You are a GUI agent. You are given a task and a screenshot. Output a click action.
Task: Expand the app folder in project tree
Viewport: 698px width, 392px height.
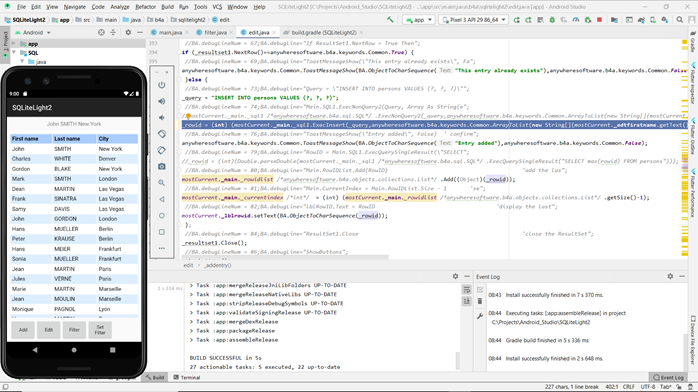[14, 44]
